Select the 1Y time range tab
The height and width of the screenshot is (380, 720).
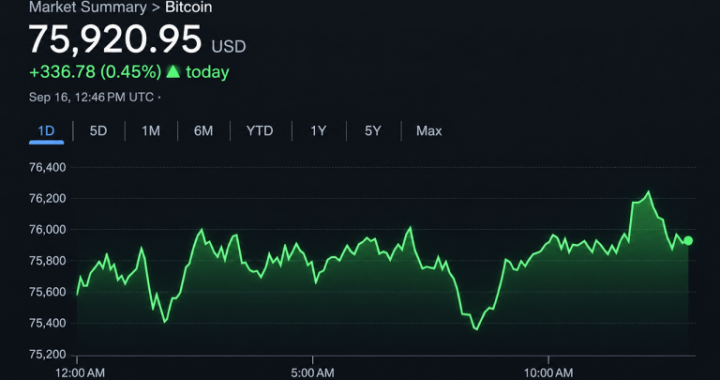318,131
